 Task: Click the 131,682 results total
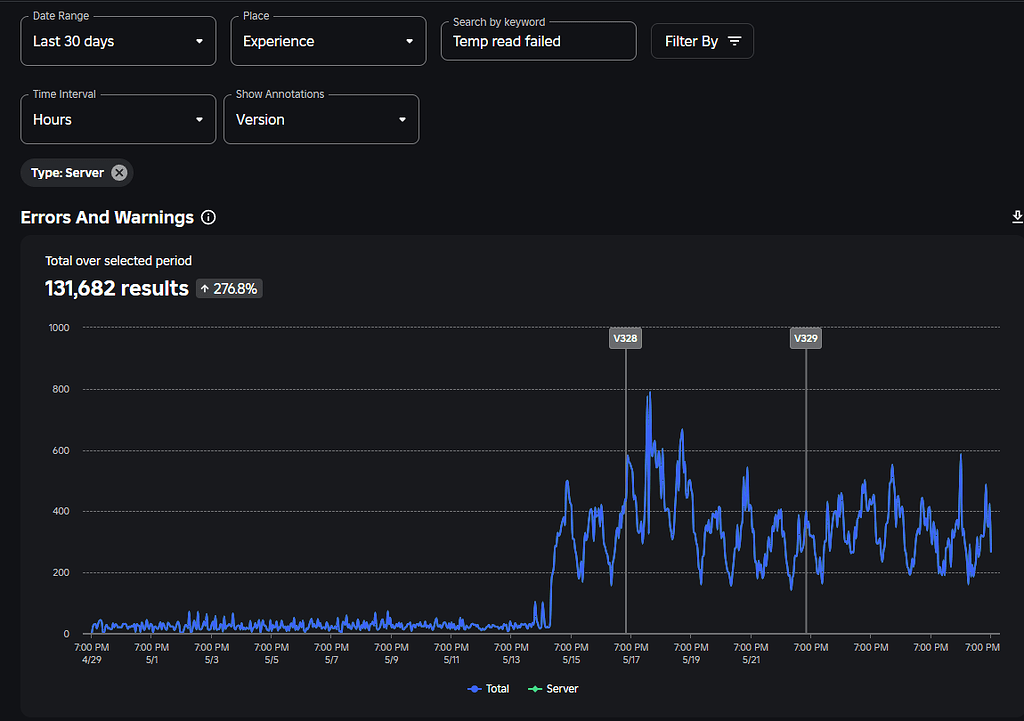pos(116,288)
